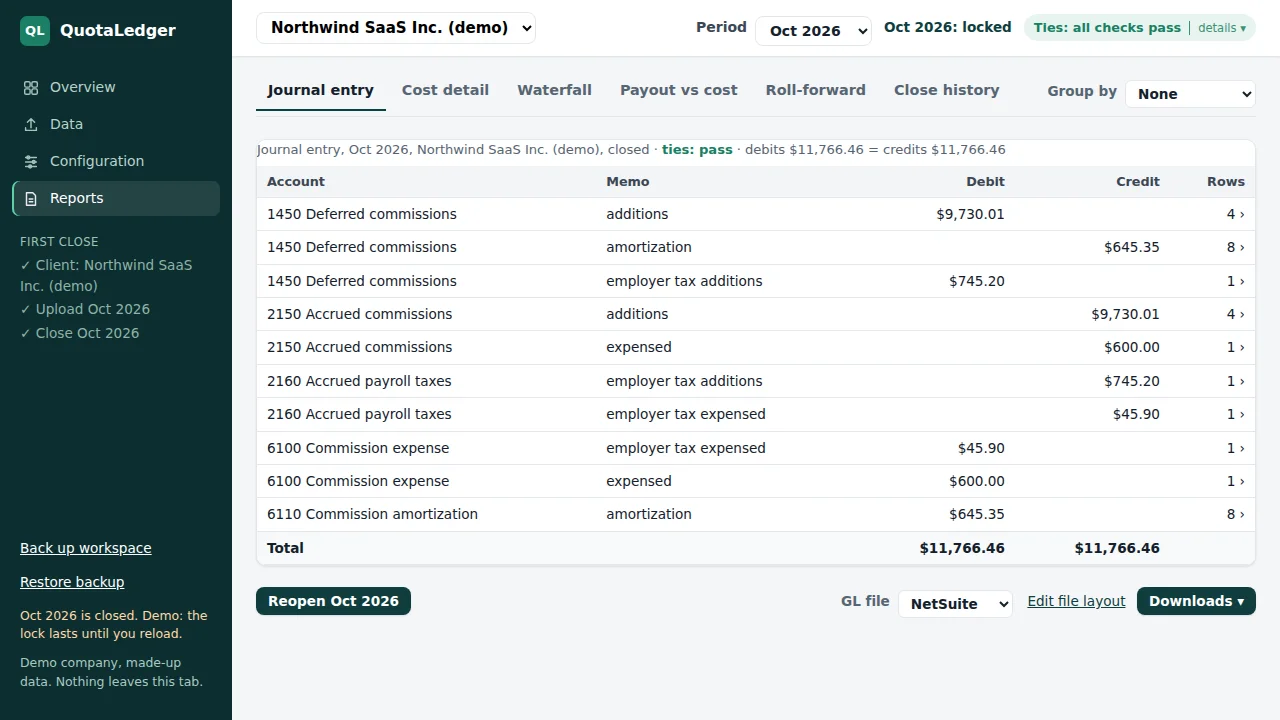
Task: Open Overview in the sidebar
Action: [x=116, y=88]
